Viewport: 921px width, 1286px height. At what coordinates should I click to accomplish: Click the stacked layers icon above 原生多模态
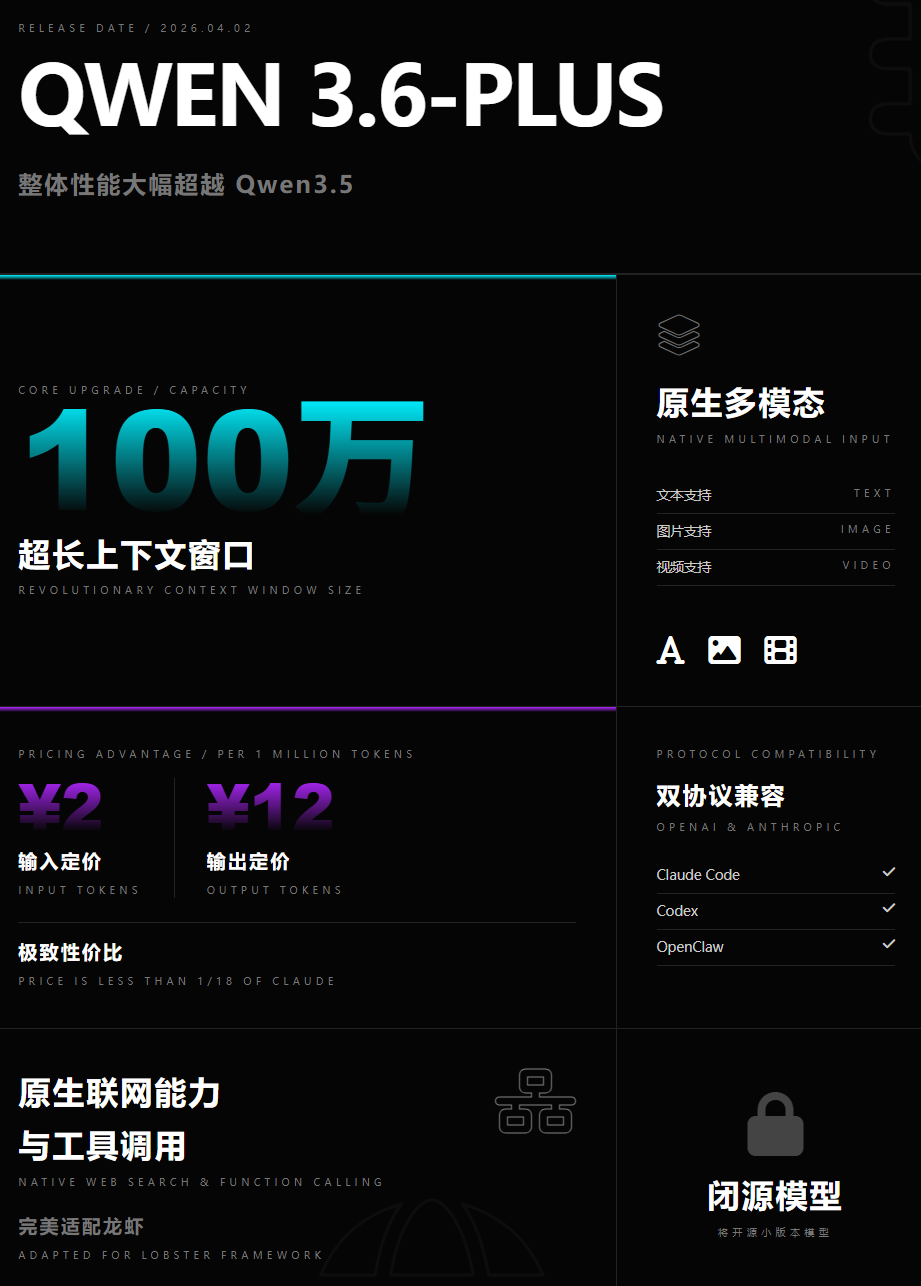pos(679,334)
